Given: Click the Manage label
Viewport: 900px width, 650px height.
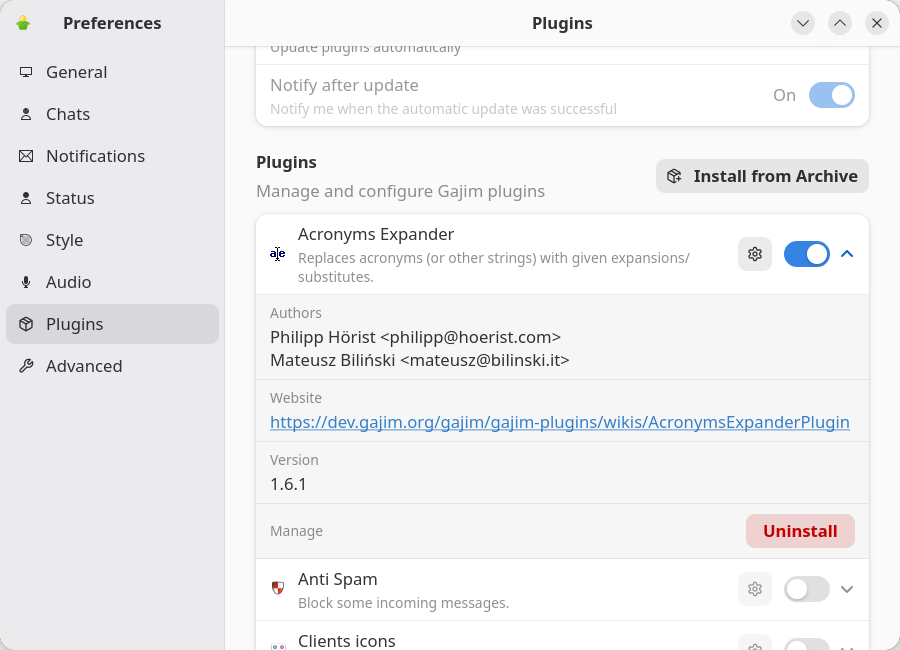Looking at the screenshot, I should tap(296, 531).
